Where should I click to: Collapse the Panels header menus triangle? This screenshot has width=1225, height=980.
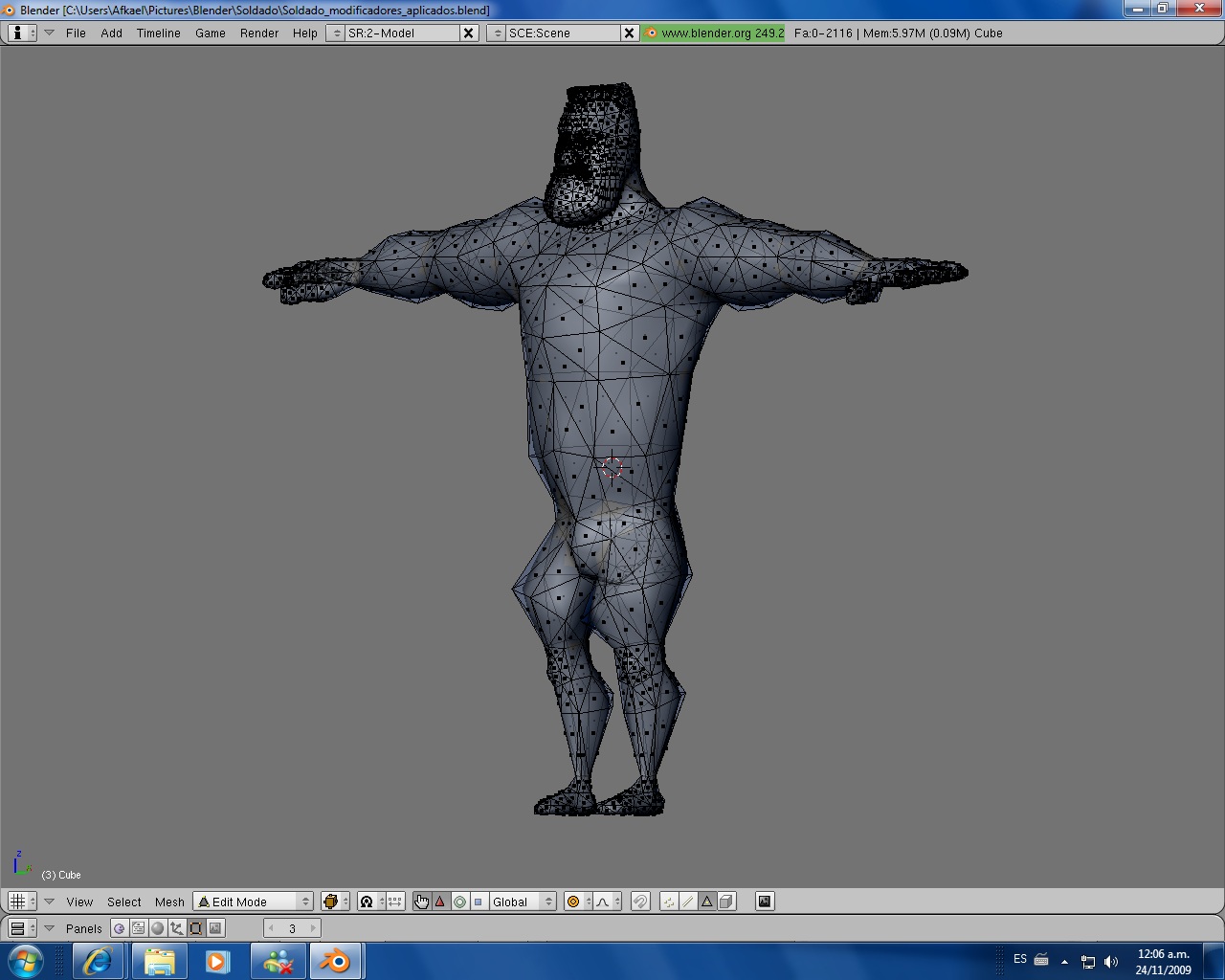49,928
